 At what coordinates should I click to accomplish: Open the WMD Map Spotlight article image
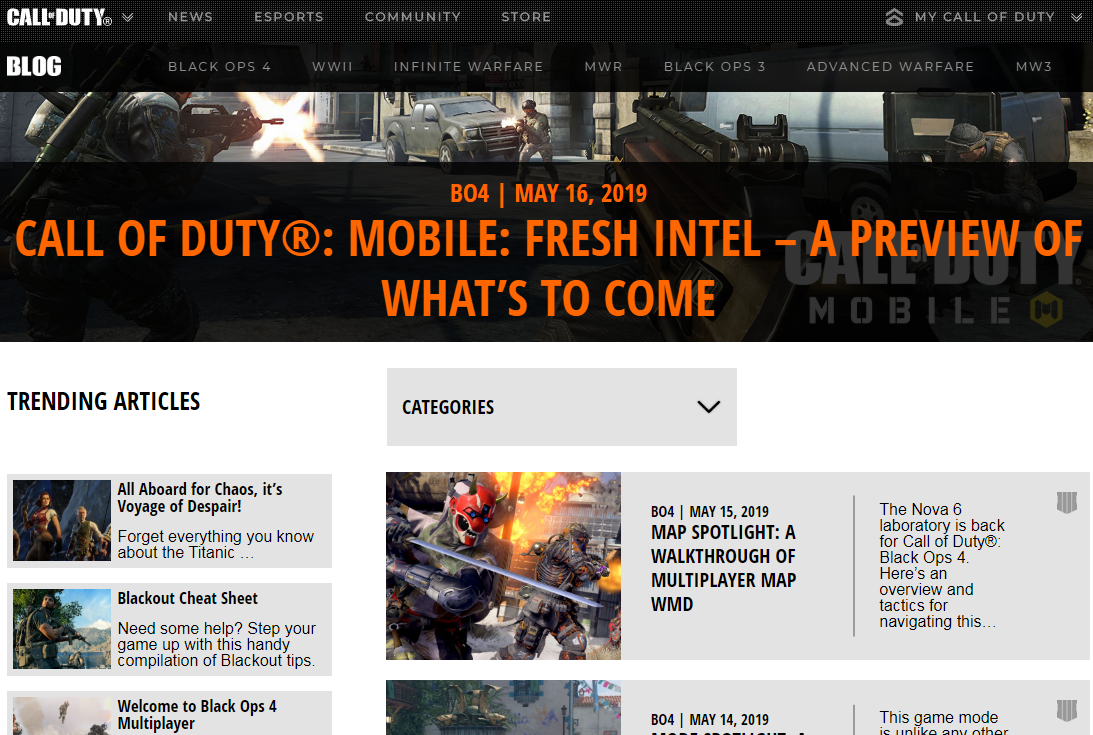pyautogui.click(x=503, y=566)
